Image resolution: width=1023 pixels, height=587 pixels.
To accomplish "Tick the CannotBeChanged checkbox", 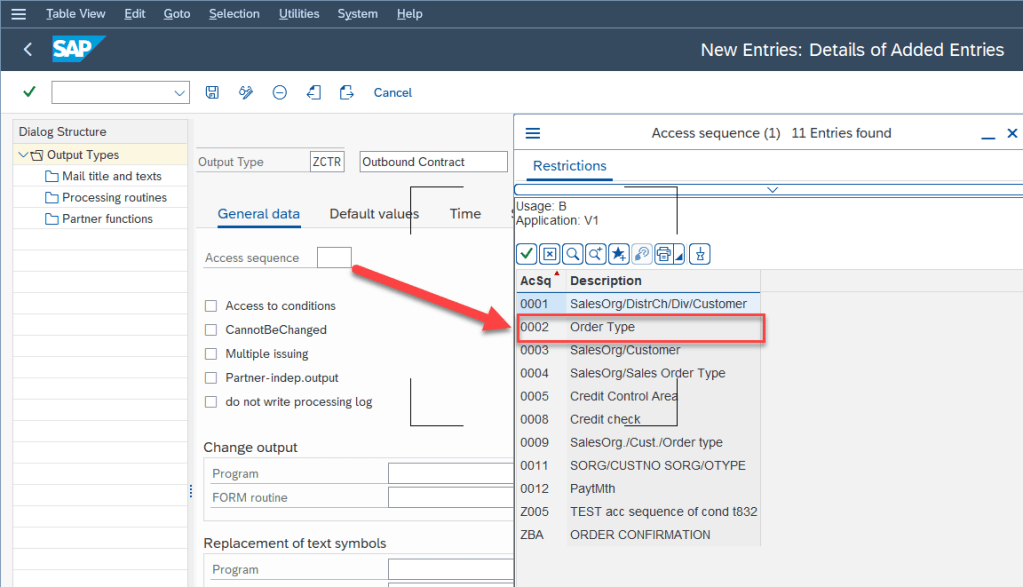I will (211, 330).
